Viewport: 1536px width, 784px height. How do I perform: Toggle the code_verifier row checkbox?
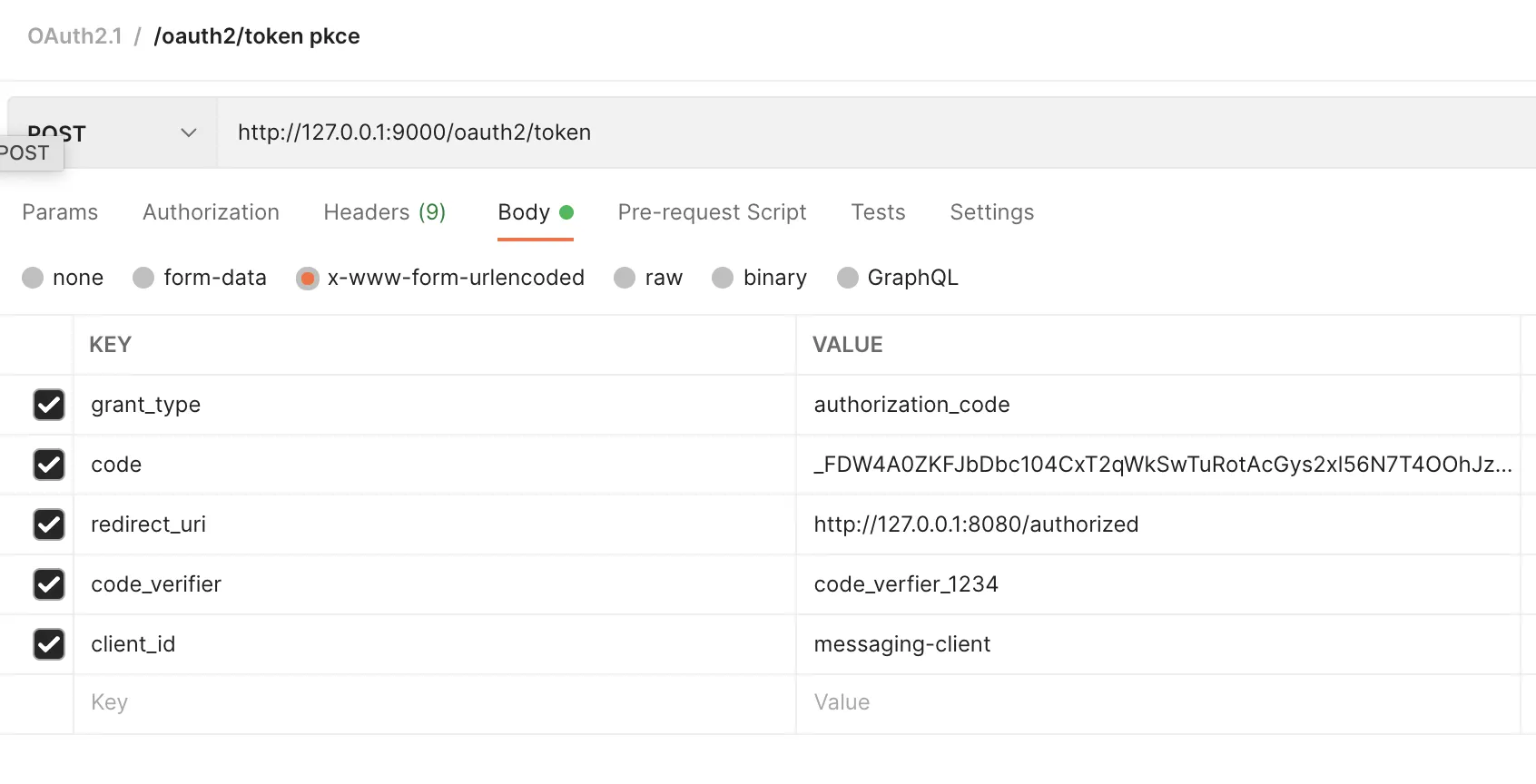[49, 584]
